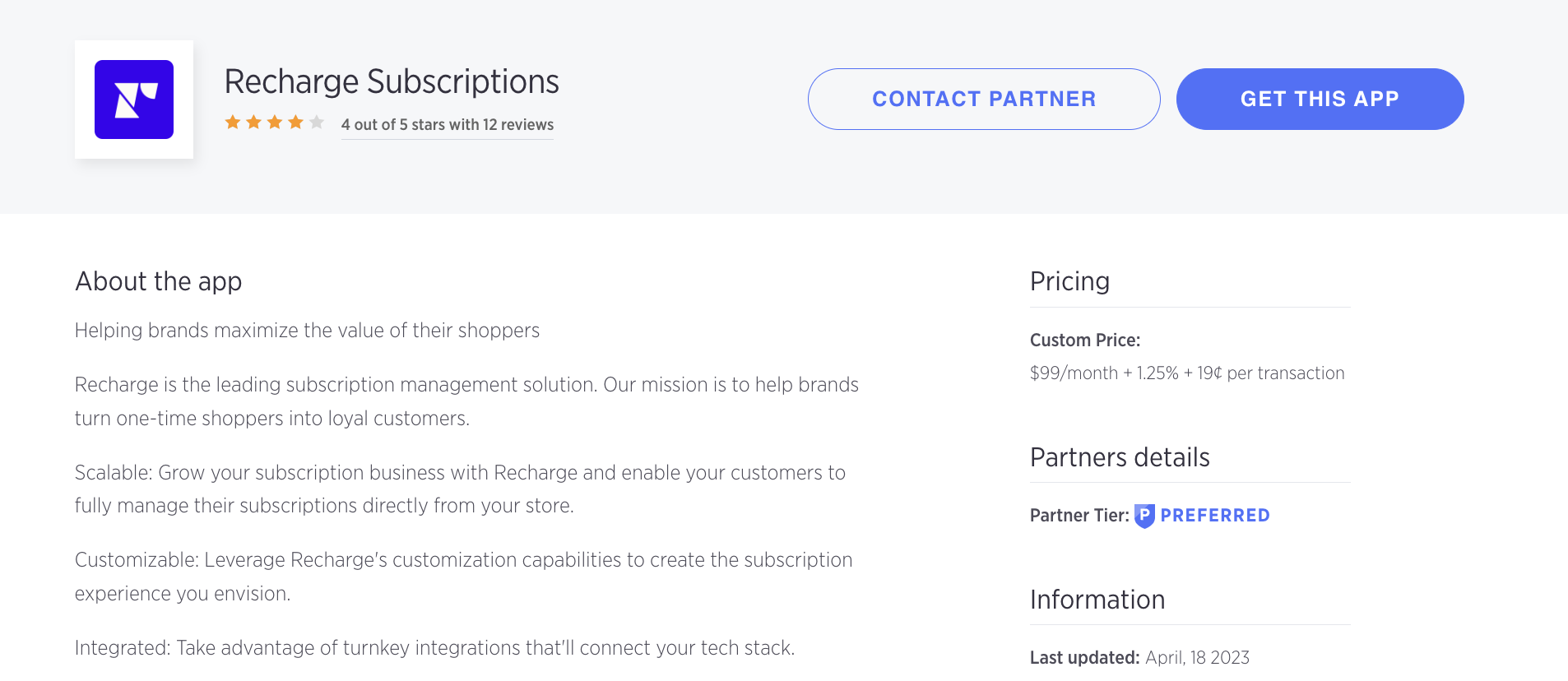This screenshot has width=1568, height=681.
Task: Click the first orange rating star
Action: (x=233, y=123)
